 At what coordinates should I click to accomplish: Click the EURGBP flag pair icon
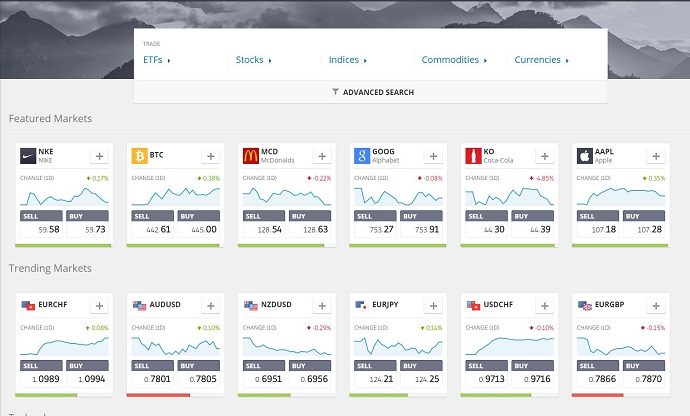click(x=585, y=306)
